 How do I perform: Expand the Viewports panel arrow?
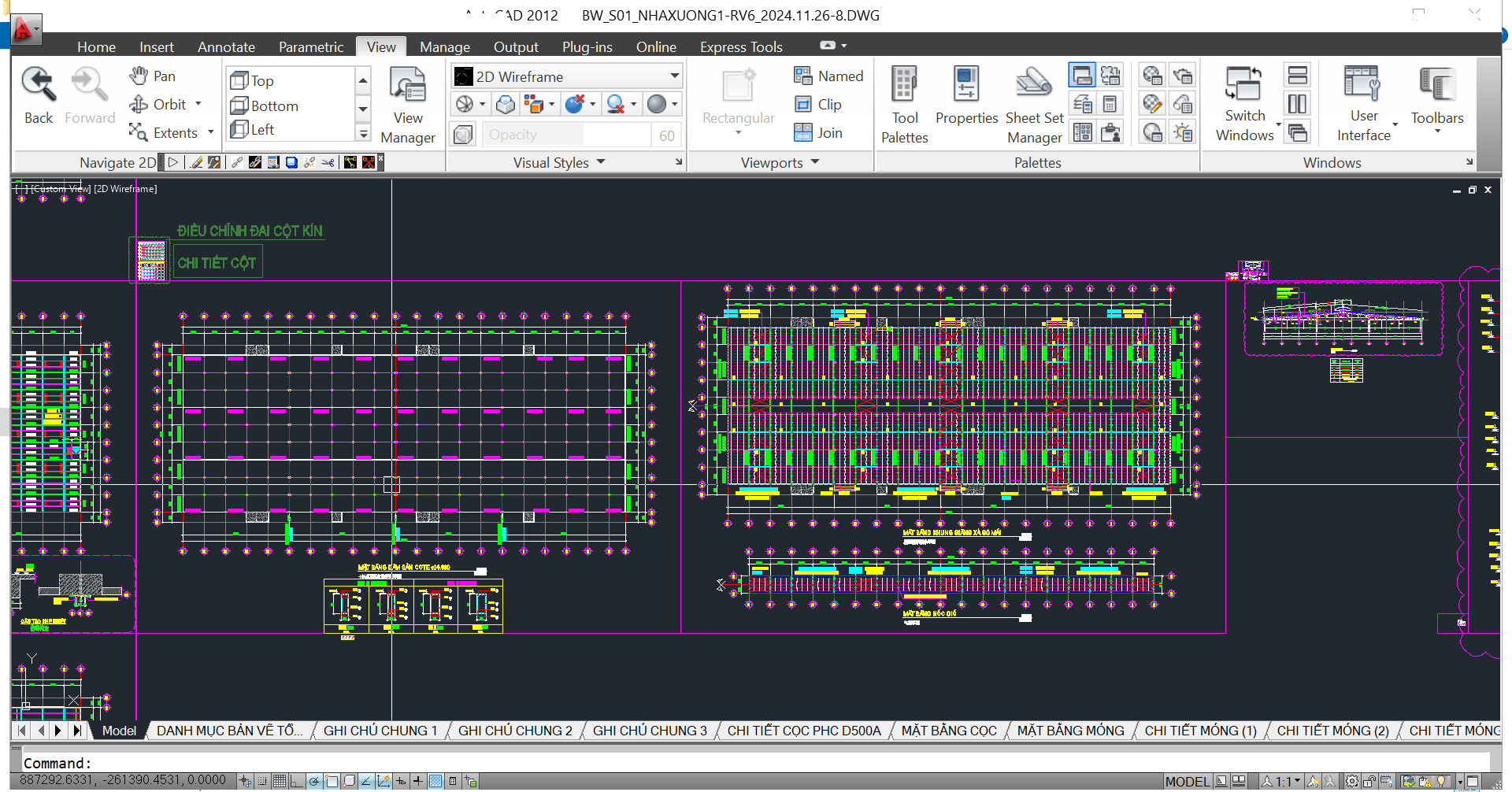pyautogui.click(x=815, y=162)
